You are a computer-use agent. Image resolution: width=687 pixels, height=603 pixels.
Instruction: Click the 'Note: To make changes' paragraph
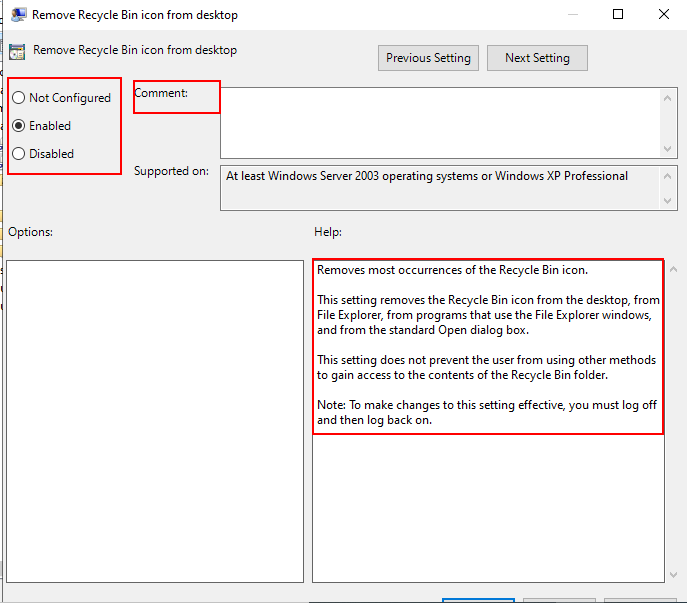tap(487, 412)
